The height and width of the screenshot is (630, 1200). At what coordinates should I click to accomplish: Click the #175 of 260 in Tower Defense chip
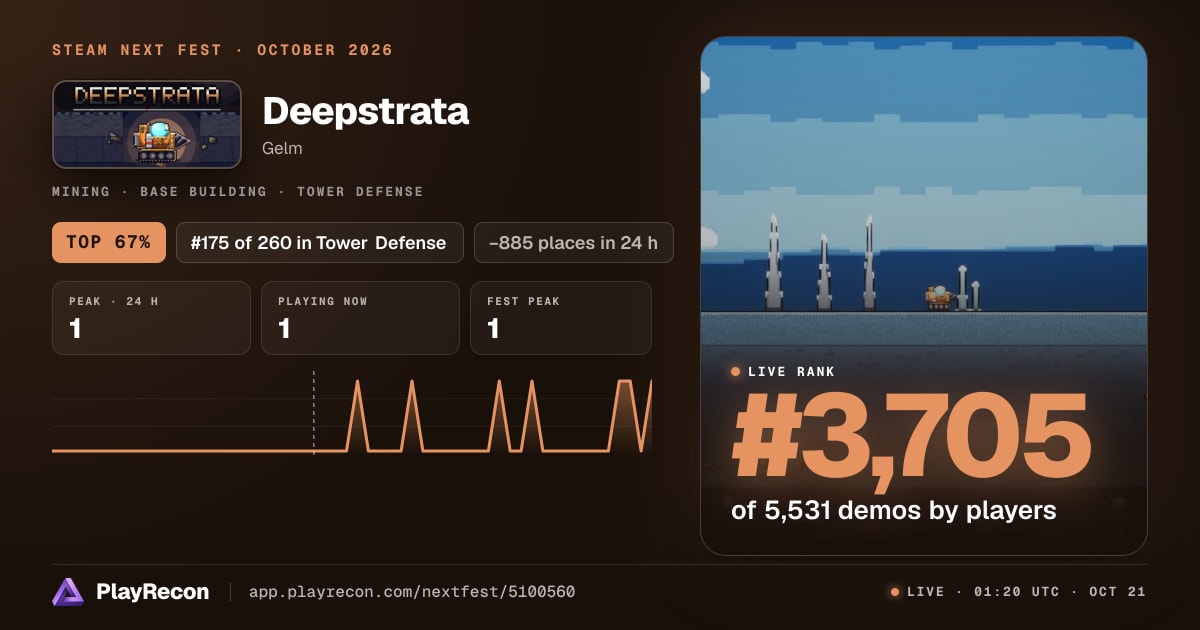point(320,242)
